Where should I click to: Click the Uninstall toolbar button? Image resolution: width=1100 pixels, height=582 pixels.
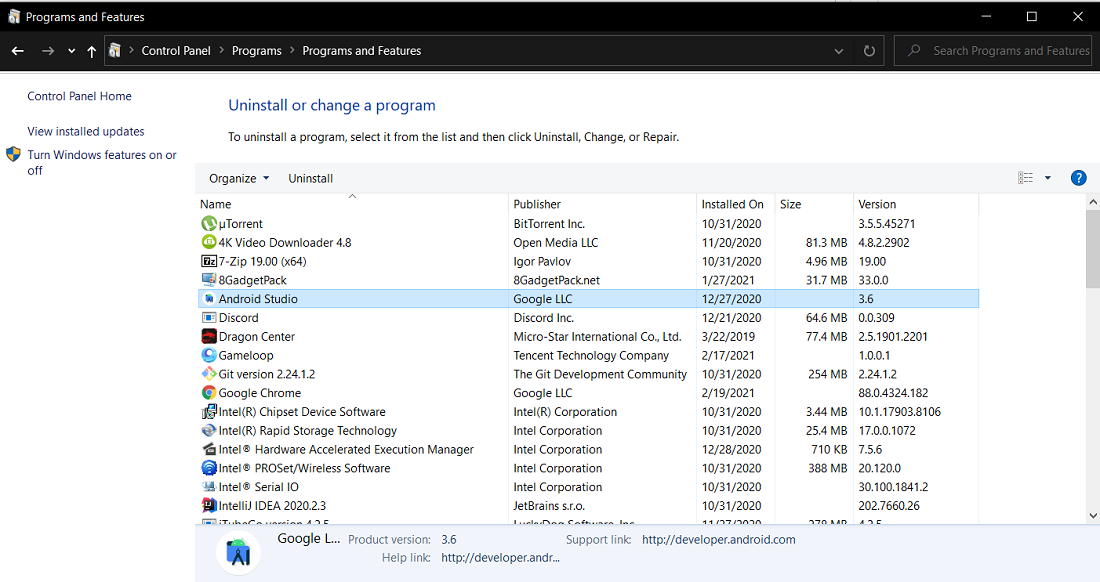pyautogui.click(x=311, y=178)
